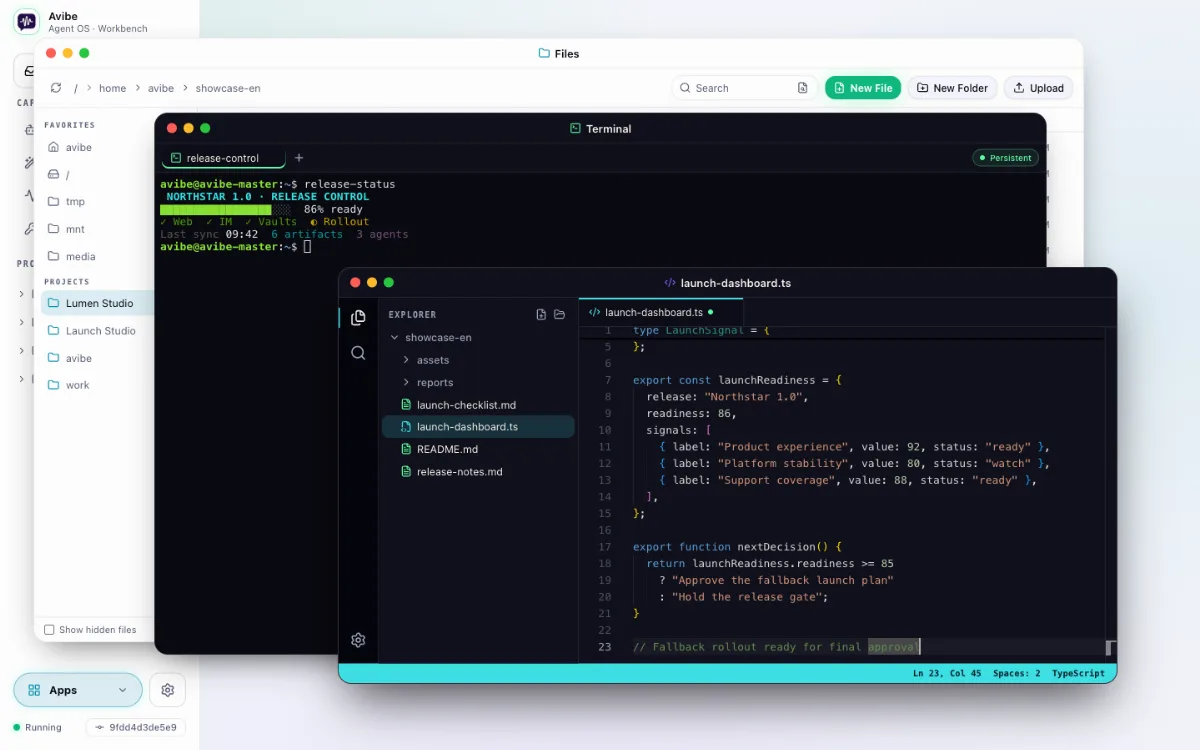Click the "Northstar 1.0" release string in code
This screenshot has height=750, width=1200.
(x=755, y=396)
